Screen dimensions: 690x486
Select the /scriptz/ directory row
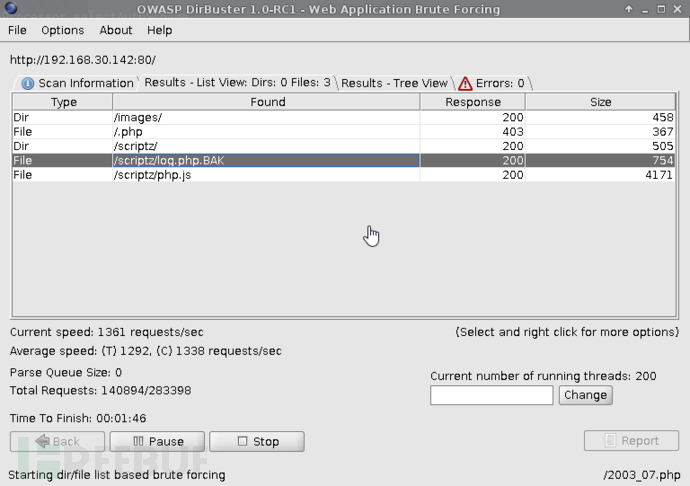(344, 146)
